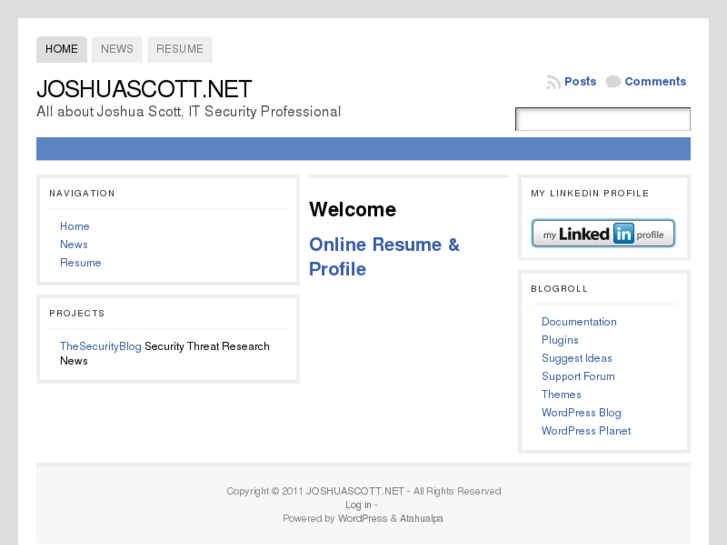The height and width of the screenshot is (545, 727).
Task: Select Home in the Navigation sidebar
Action: (x=75, y=226)
